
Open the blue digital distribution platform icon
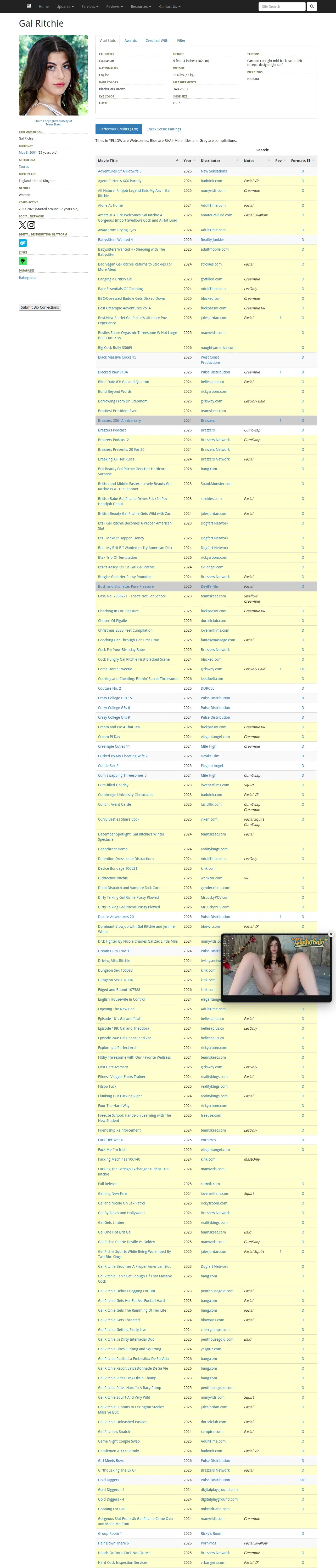pyautogui.click(x=23, y=243)
